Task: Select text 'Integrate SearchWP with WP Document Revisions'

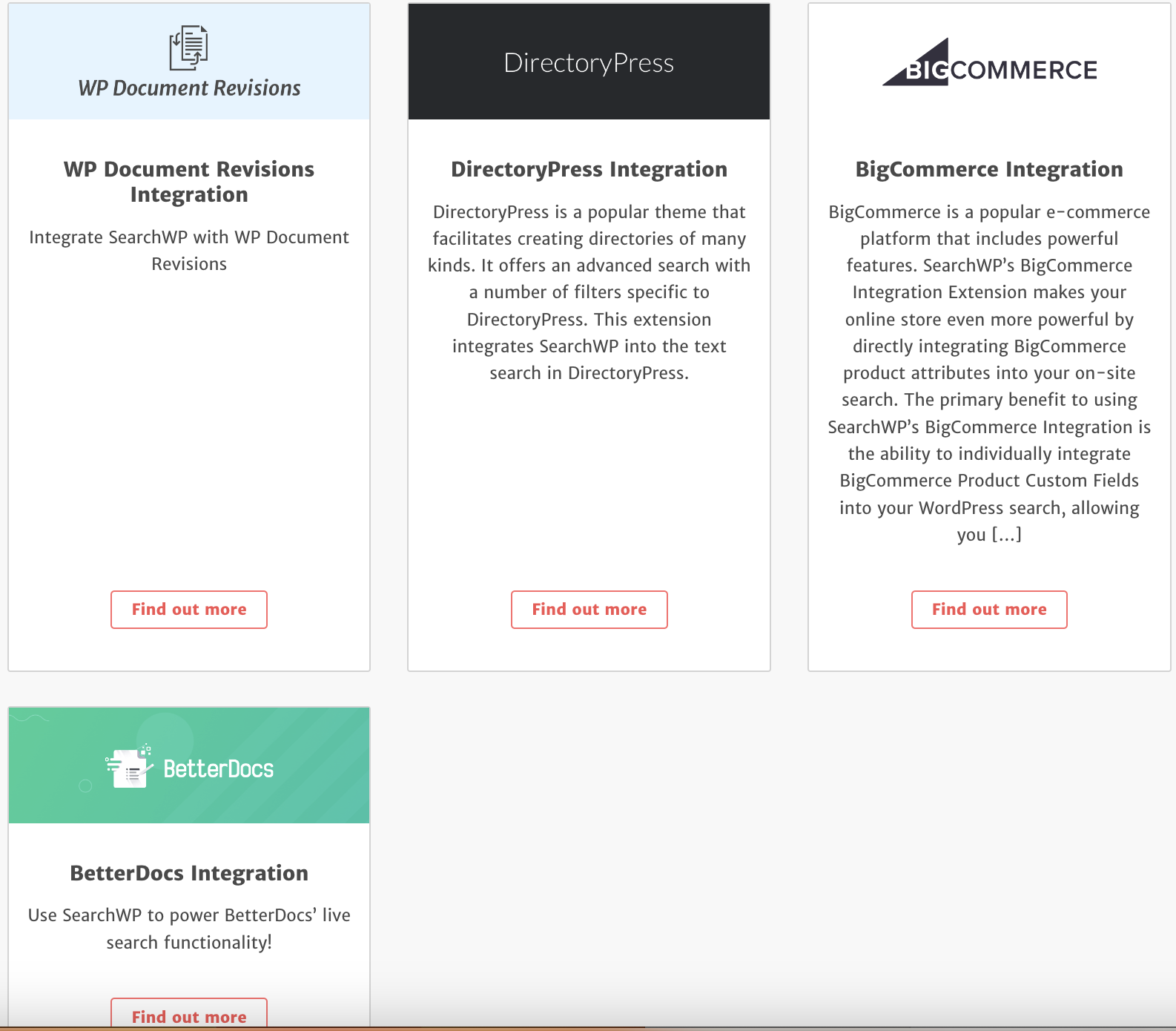Action: click(x=189, y=251)
